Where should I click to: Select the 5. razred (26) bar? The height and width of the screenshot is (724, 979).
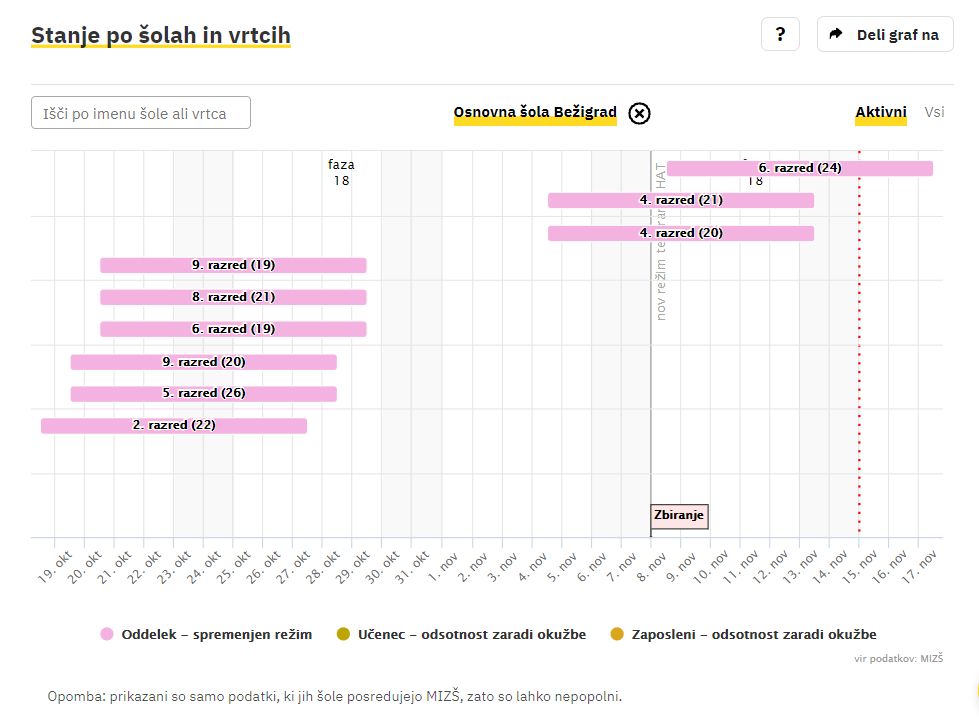point(203,393)
